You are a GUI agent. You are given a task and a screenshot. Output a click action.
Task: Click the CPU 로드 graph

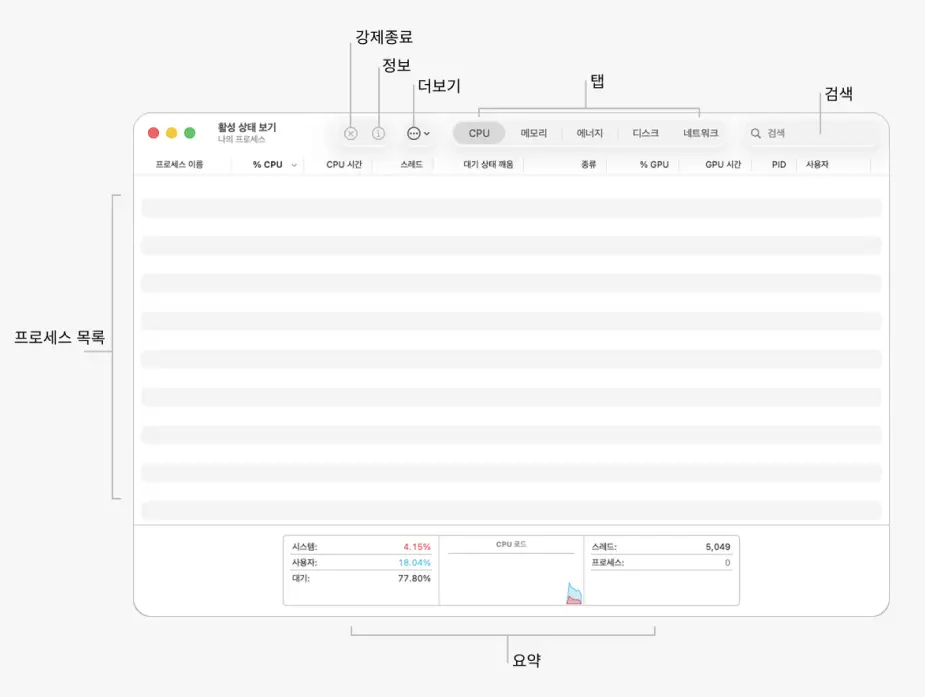(x=511, y=579)
